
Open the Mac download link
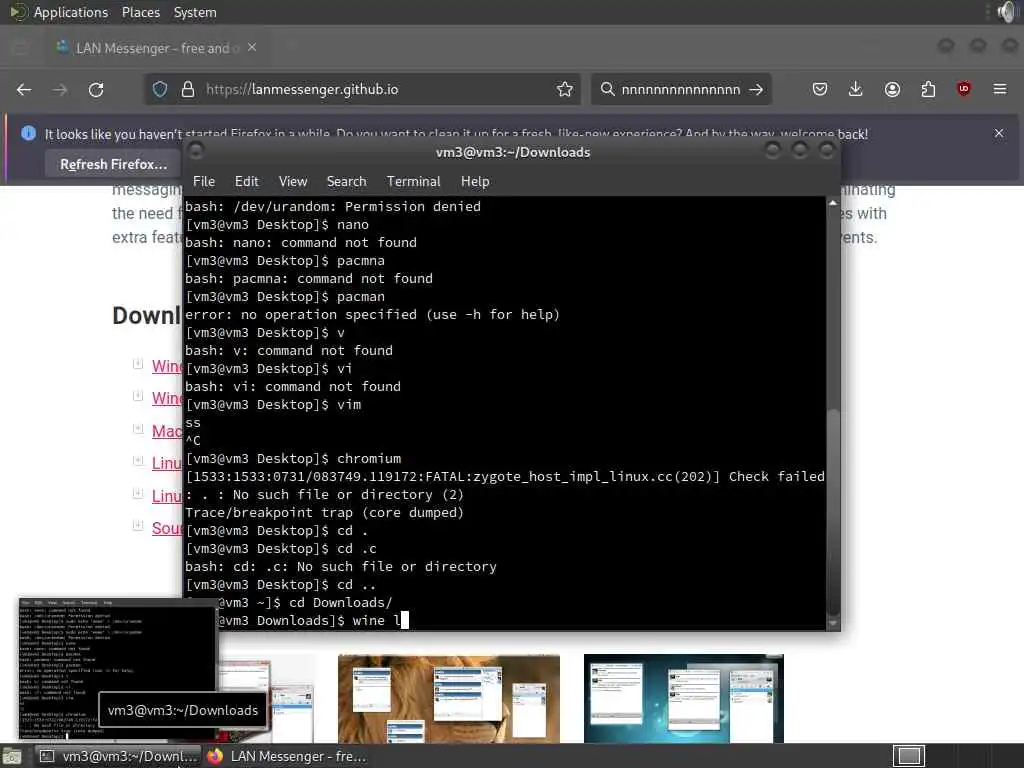click(x=167, y=431)
